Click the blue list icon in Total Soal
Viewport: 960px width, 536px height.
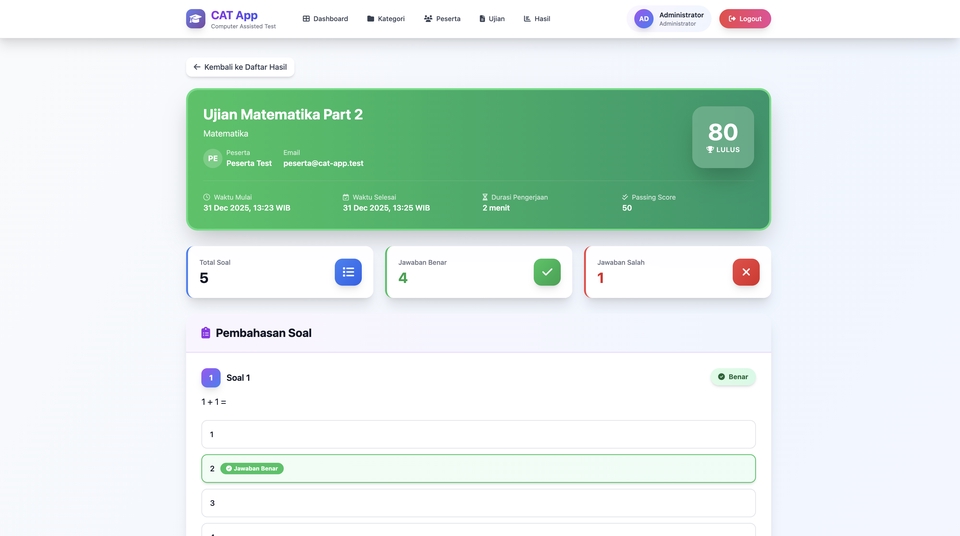tap(348, 272)
